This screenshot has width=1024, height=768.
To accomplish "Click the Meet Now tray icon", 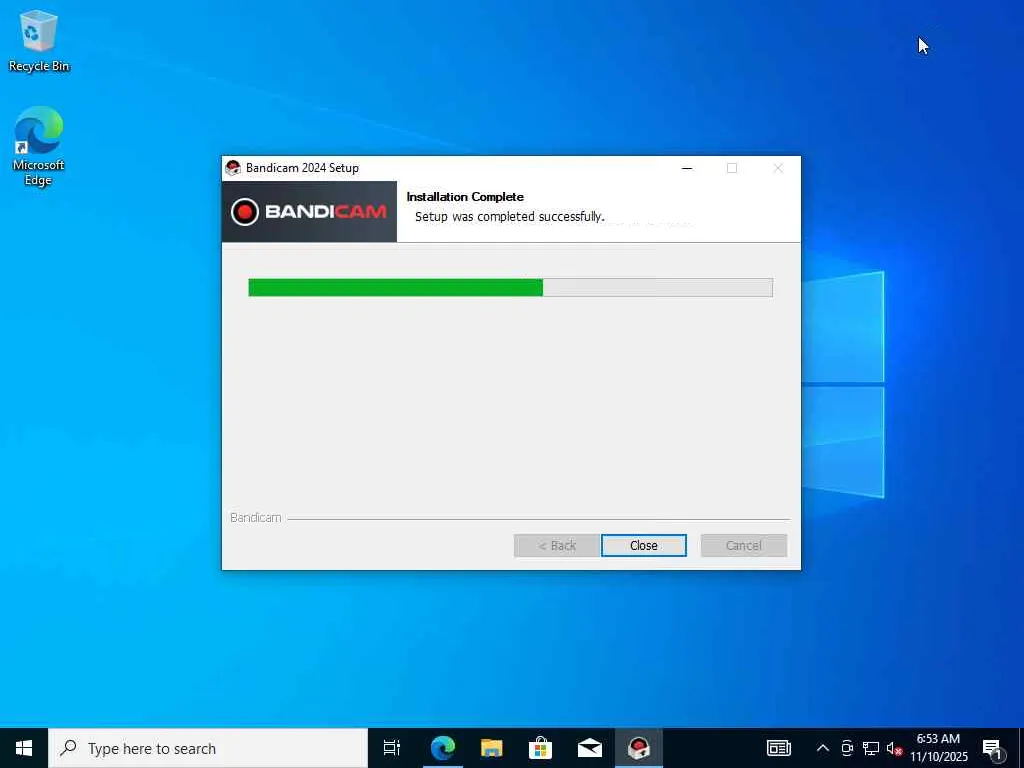I will click(x=847, y=748).
